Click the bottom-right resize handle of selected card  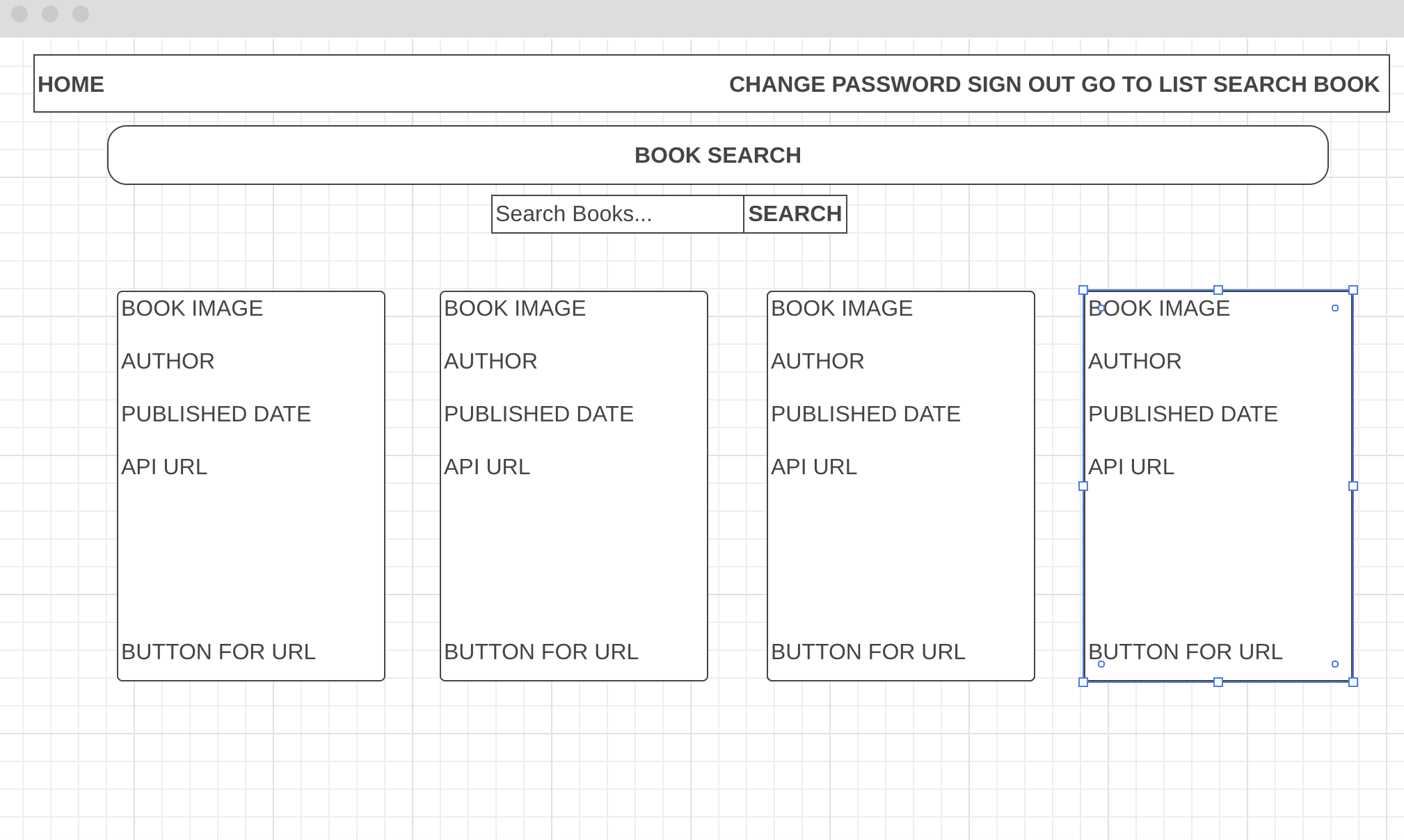[x=1353, y=682]
